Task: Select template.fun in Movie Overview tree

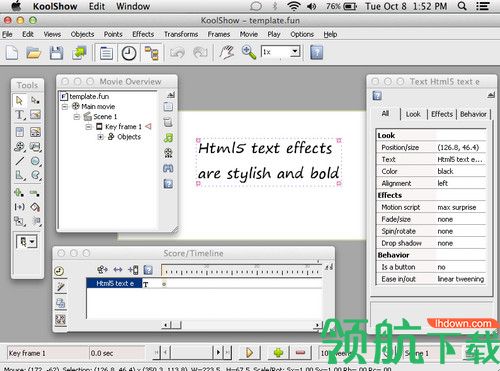Action: 89,96
